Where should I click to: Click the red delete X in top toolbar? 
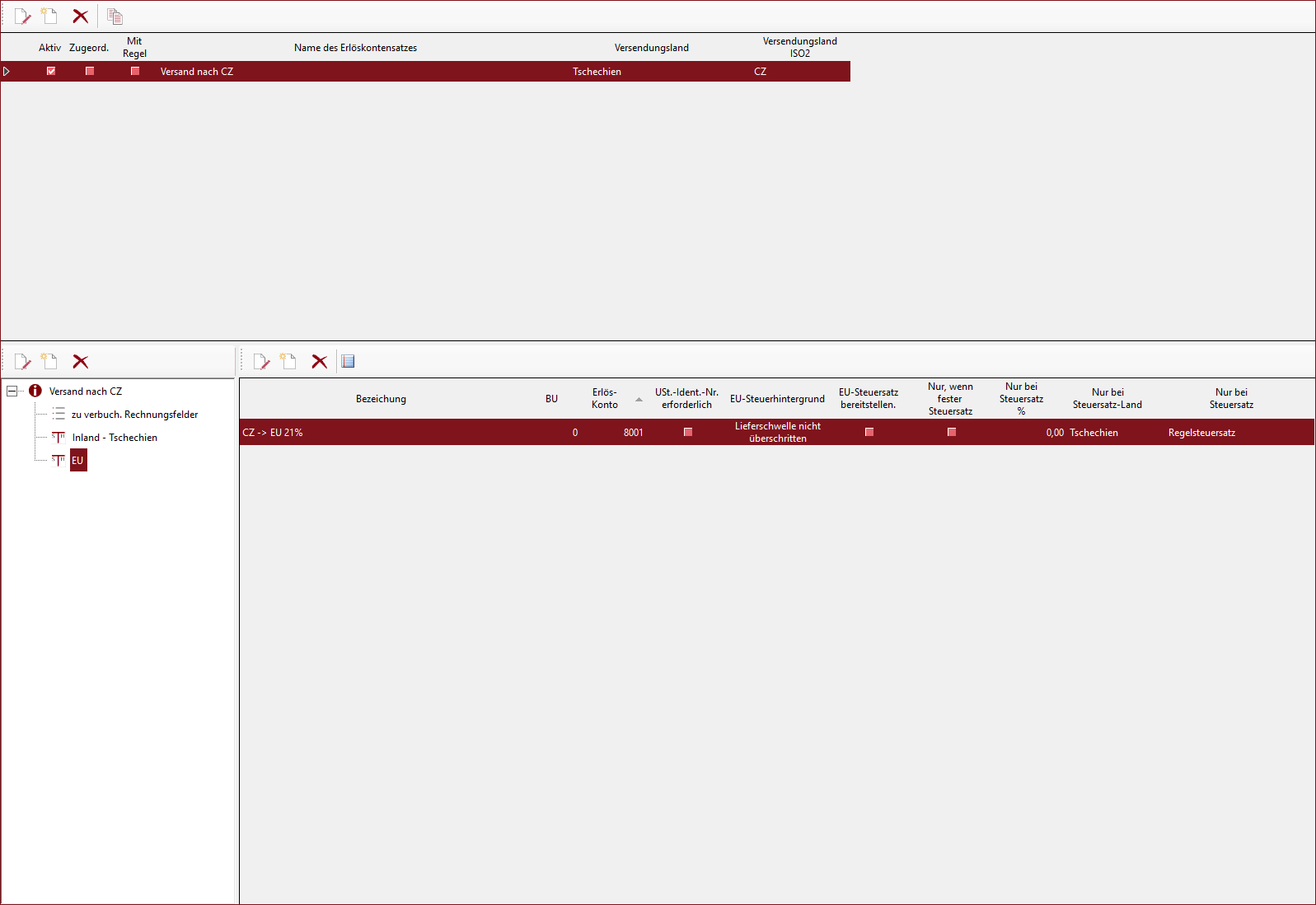tap(80, 16)
